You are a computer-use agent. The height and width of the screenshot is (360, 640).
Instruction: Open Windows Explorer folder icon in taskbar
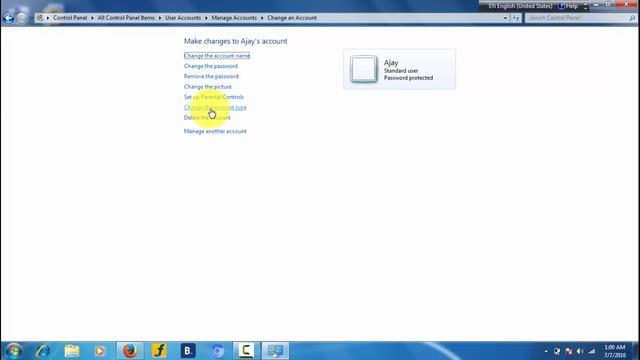point(72,351)
